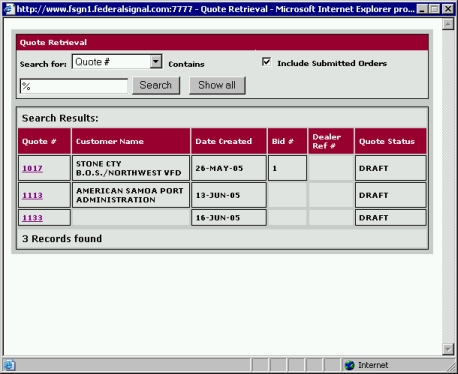Click DRAFT status for quote 1113
Image resolution: width=458 pixels, height=374 pixels.
pyautogui.click(x=391, y=195)
